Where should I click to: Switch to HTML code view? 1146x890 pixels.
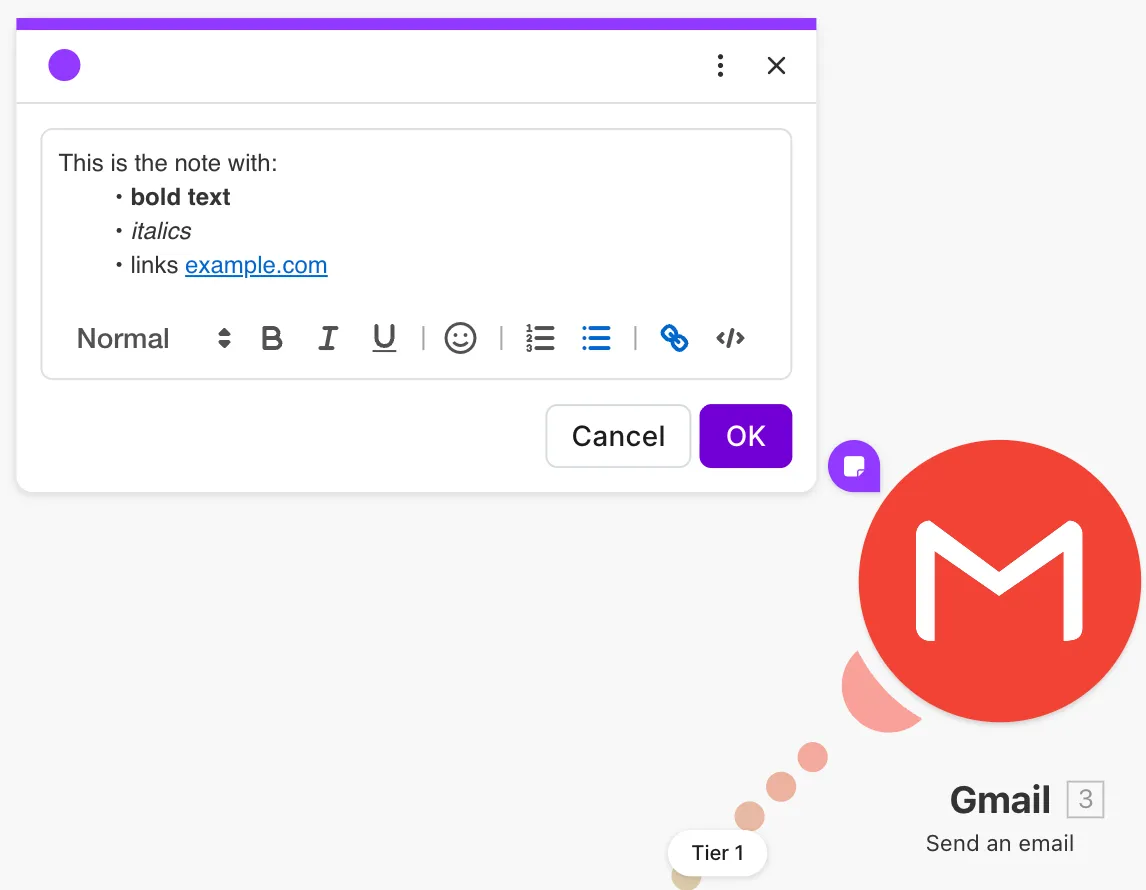pos(730,338)
